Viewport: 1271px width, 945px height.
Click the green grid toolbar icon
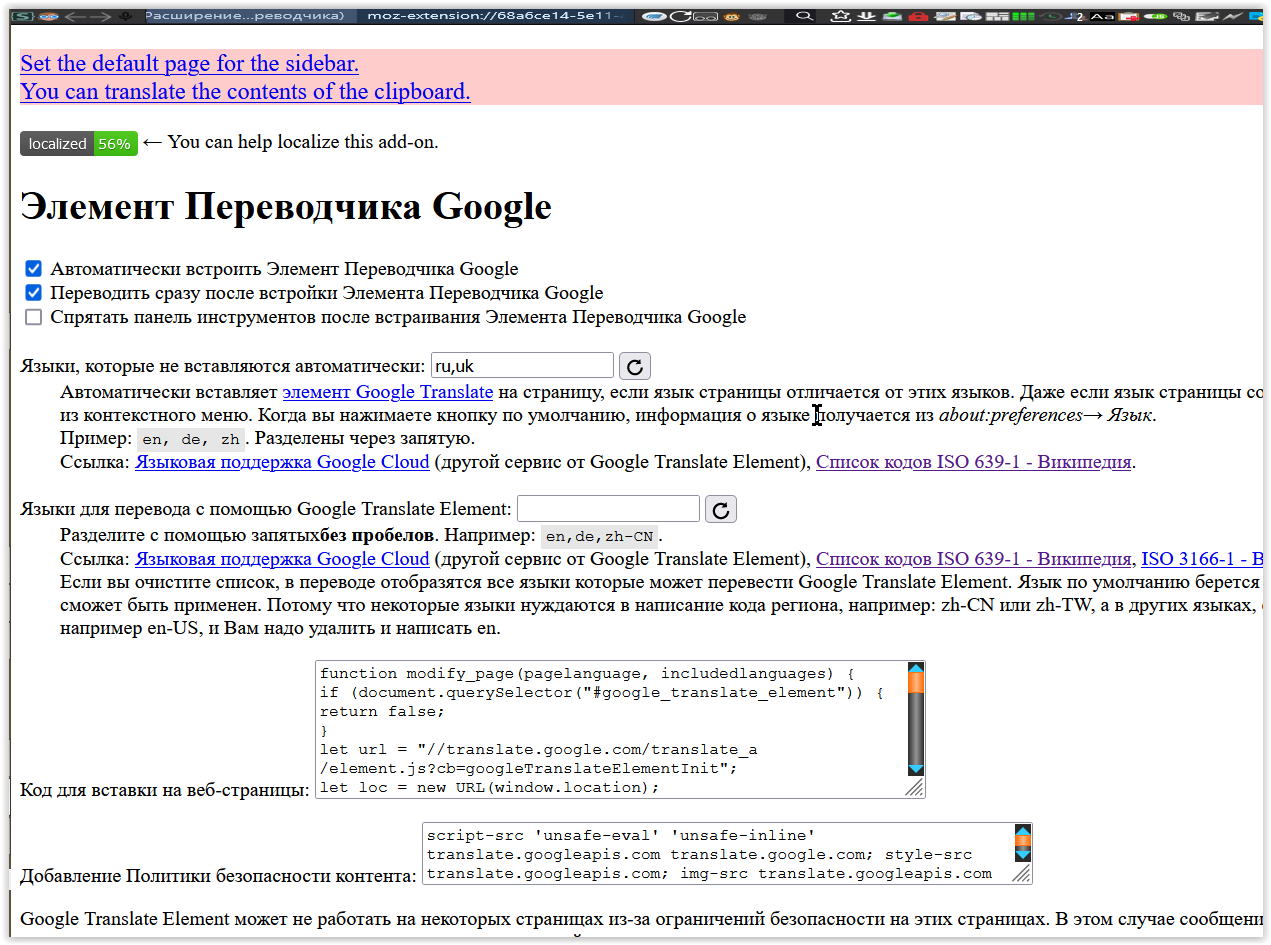(x=1023, y=16)
